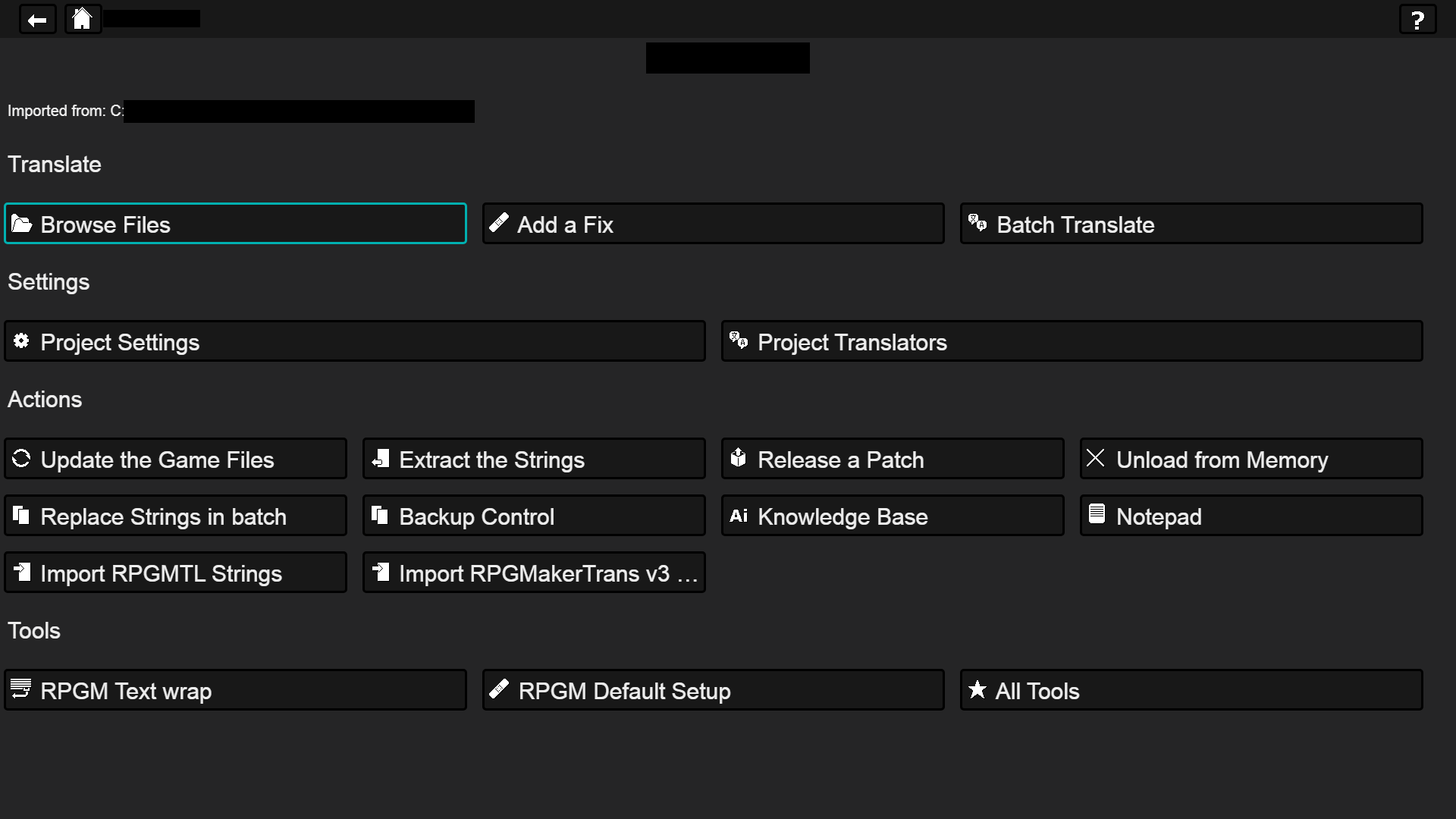Click Import RPGMakerTrans v3 button
Screen dimensions: 1456x819
click(534, 573)
